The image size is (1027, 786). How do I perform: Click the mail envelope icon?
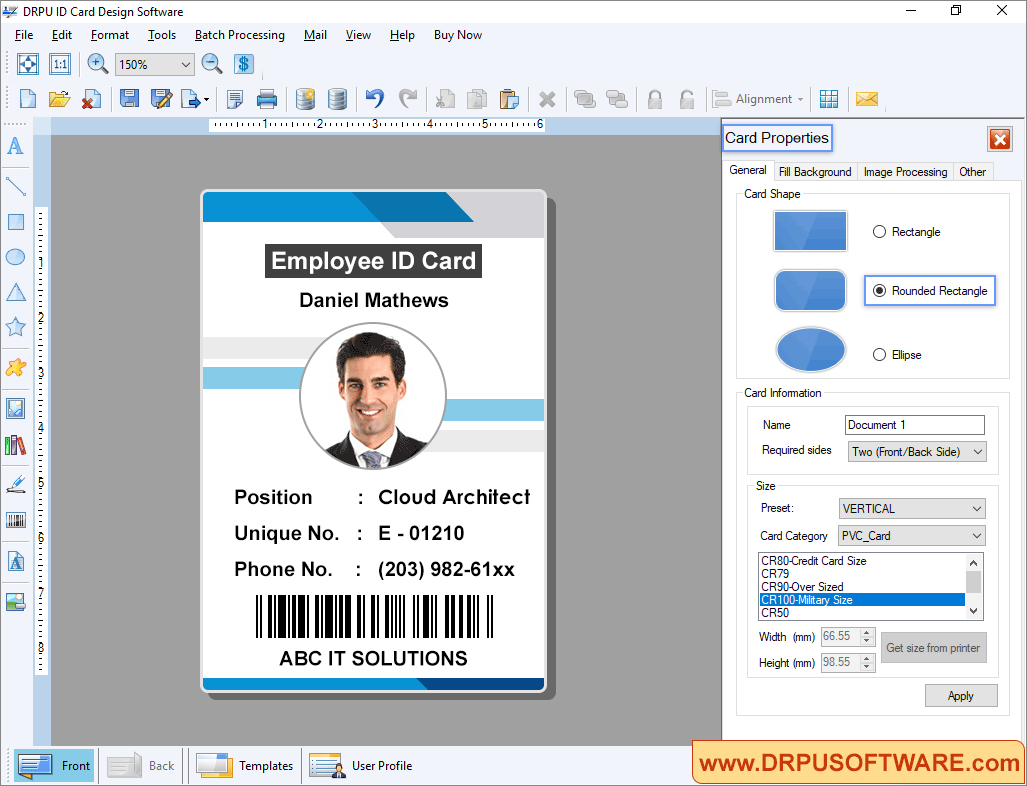click(867, 99)
